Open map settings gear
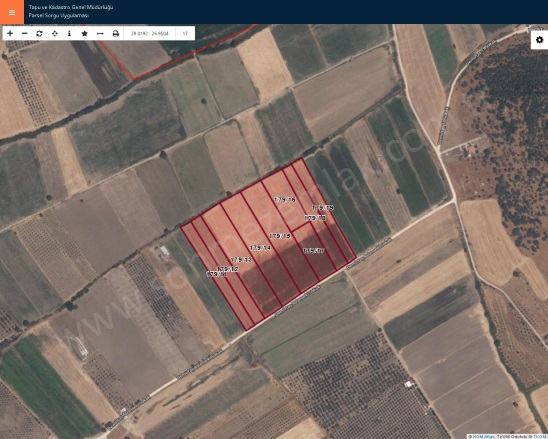The image size is (548, 439). point(539,40)
